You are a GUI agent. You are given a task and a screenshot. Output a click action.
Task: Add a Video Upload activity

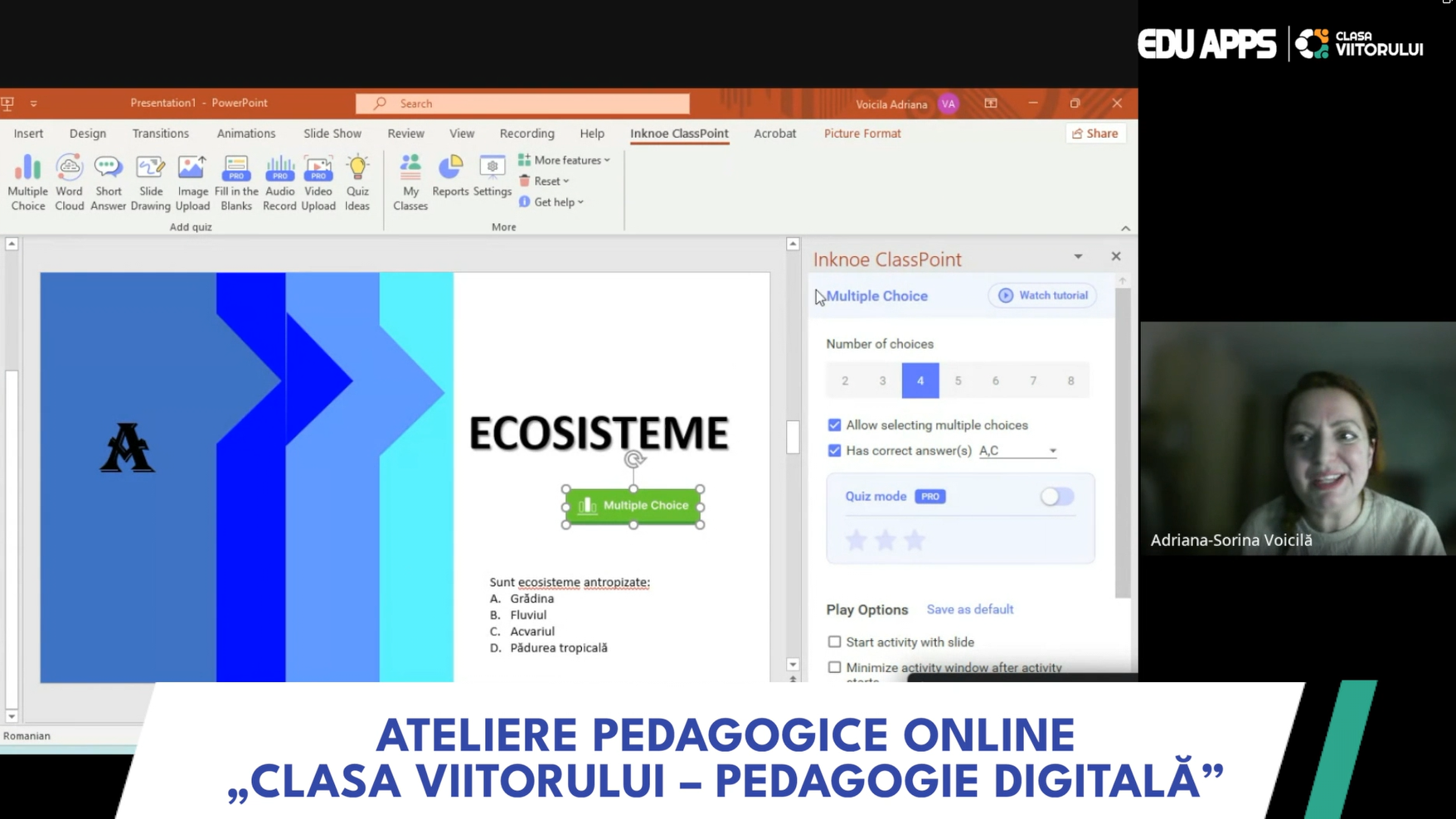(318, 183)
